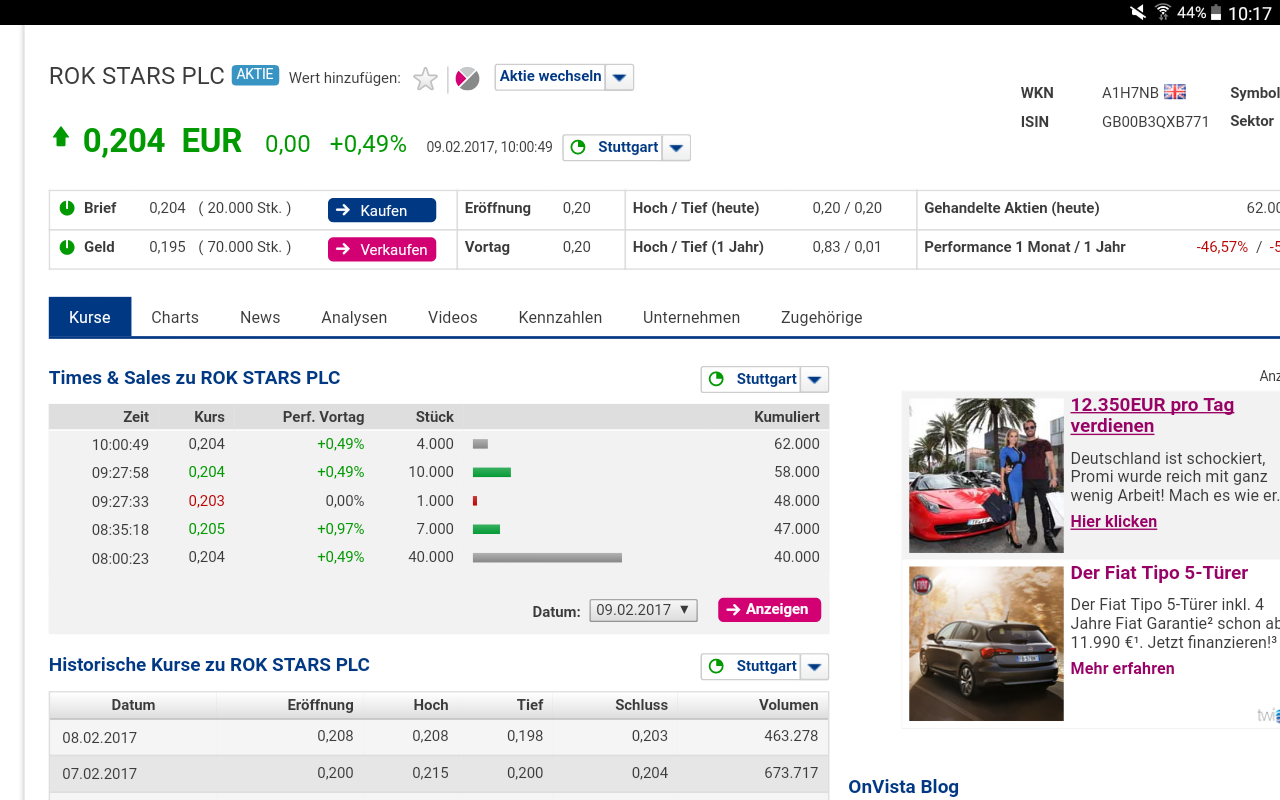
Task: Click the 10:00:49 time entry in Times & Sales
Action: (120, 445)
